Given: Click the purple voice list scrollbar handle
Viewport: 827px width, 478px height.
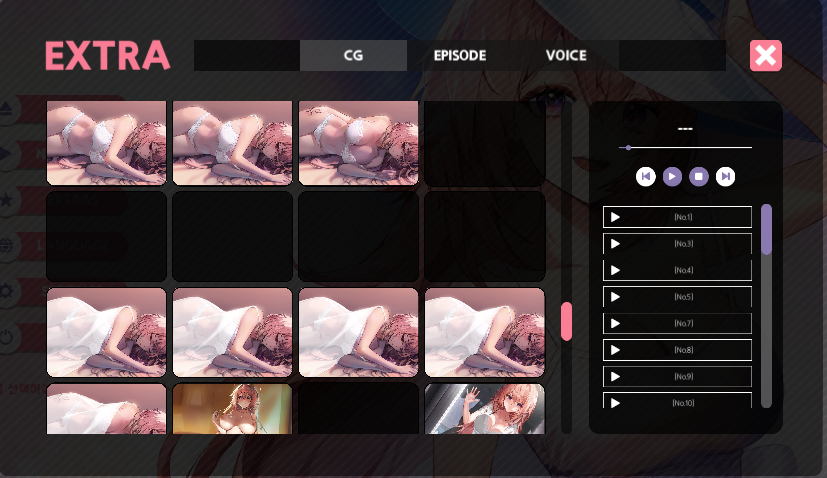Looking at the screenshot, I should tap(766, 230).
